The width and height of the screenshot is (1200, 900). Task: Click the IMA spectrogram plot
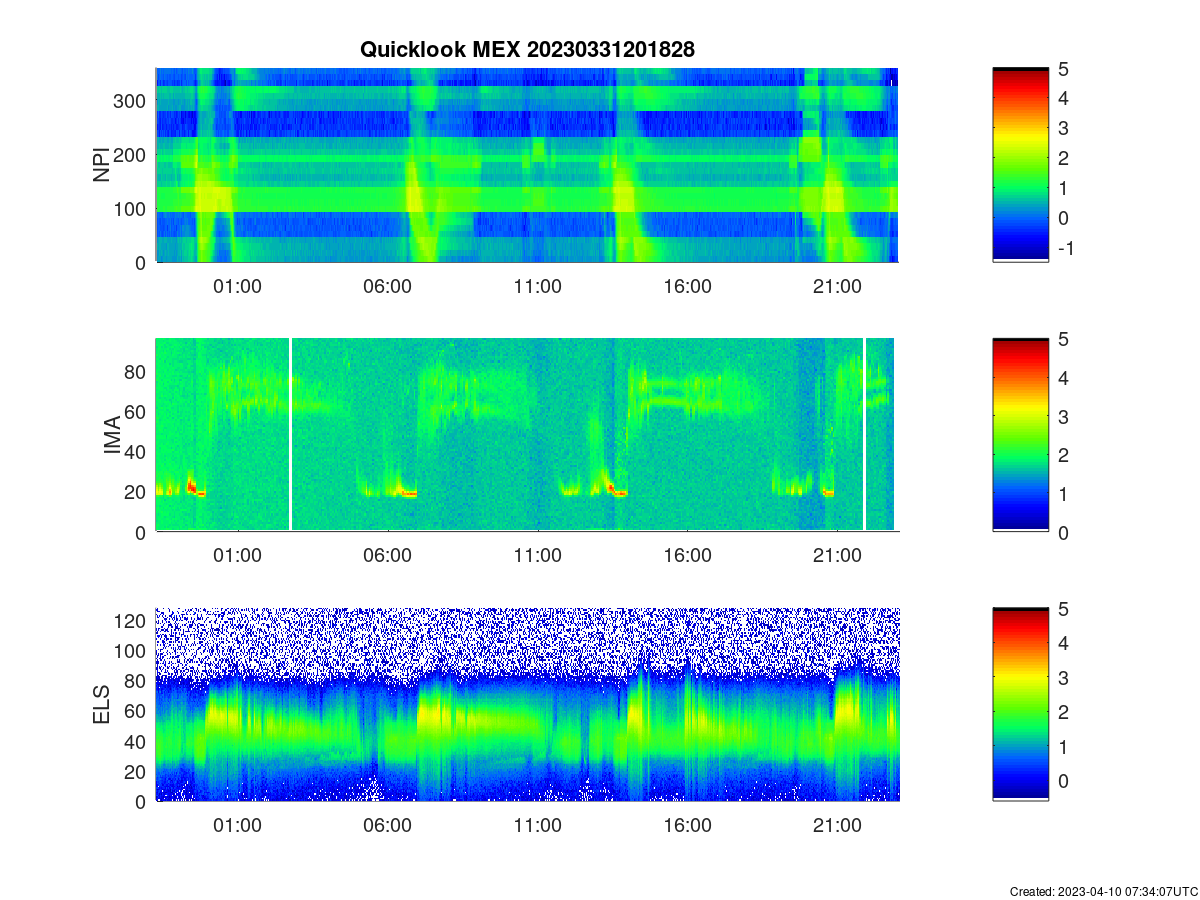point(527,435)
